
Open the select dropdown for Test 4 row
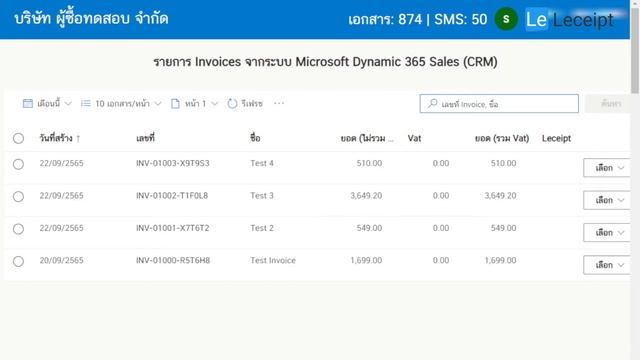tap(607, 168)
